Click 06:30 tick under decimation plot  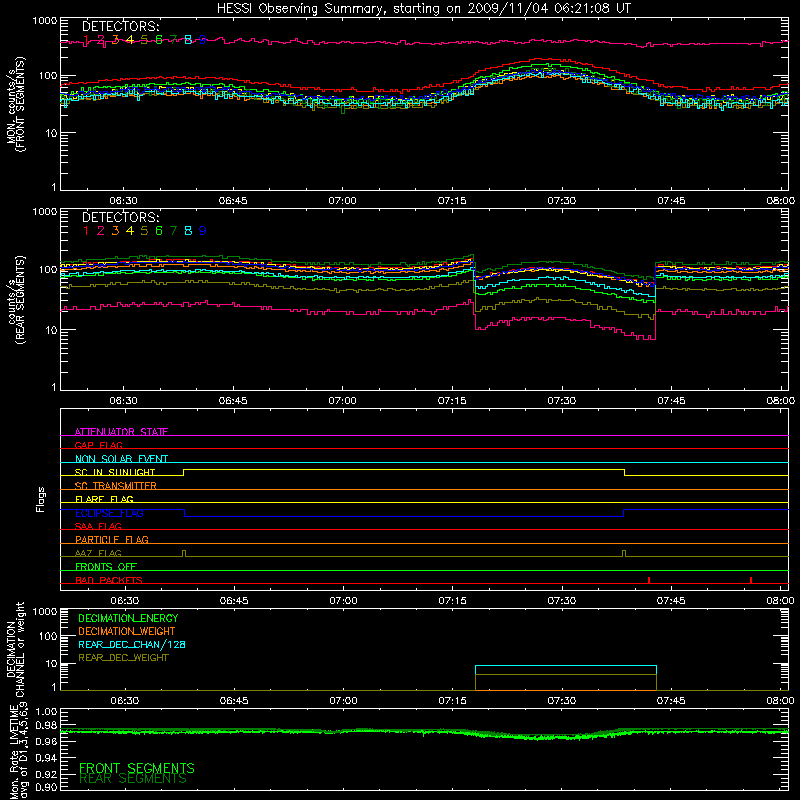click(124, 701)
